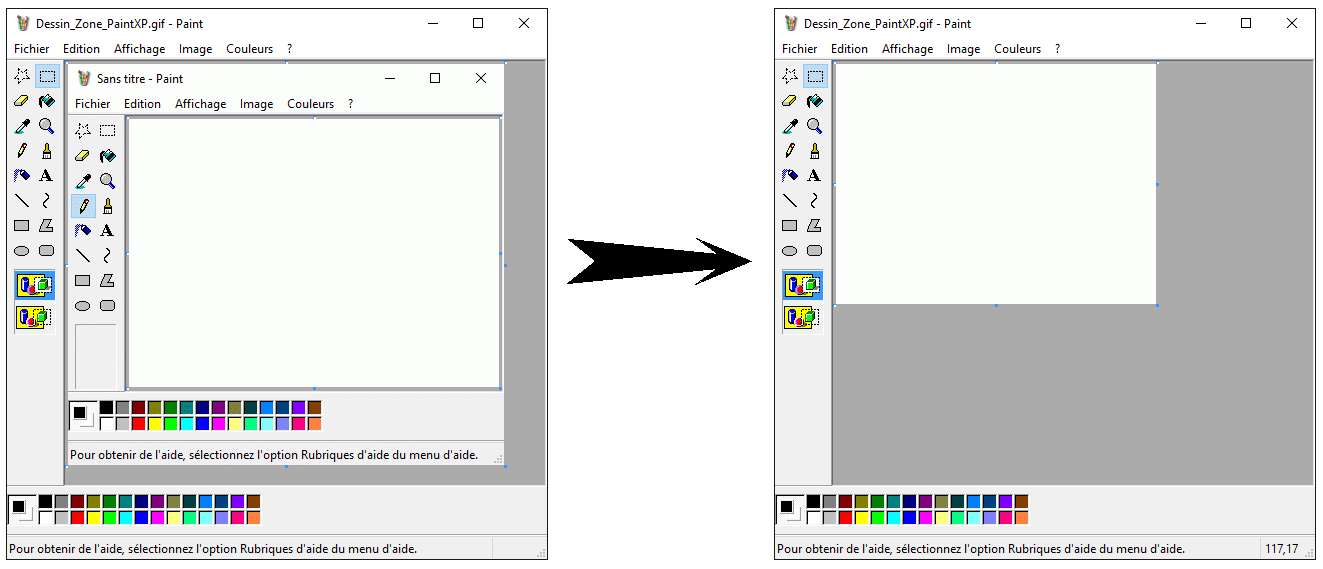Activate Magnifier tool in left Paint window

click(x=46, y=126)
